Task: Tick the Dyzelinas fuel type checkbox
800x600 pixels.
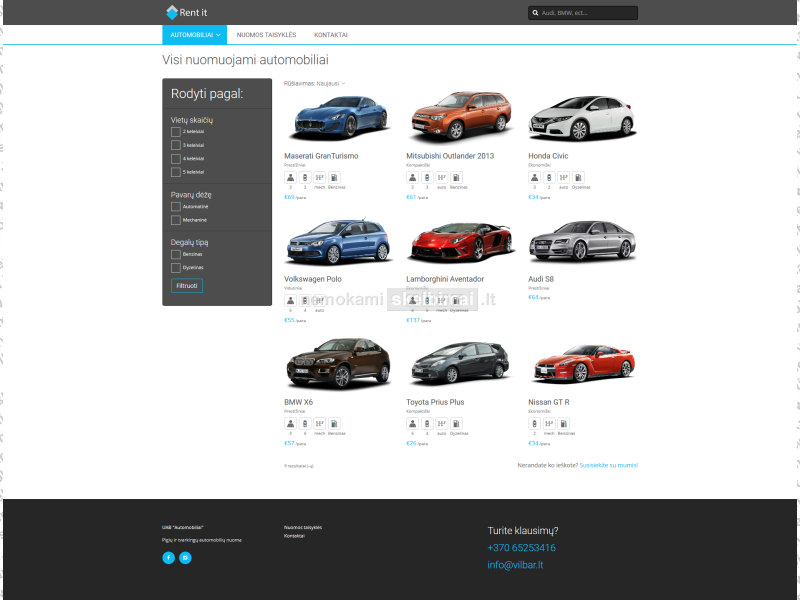Action: click(x=176, y=267)
